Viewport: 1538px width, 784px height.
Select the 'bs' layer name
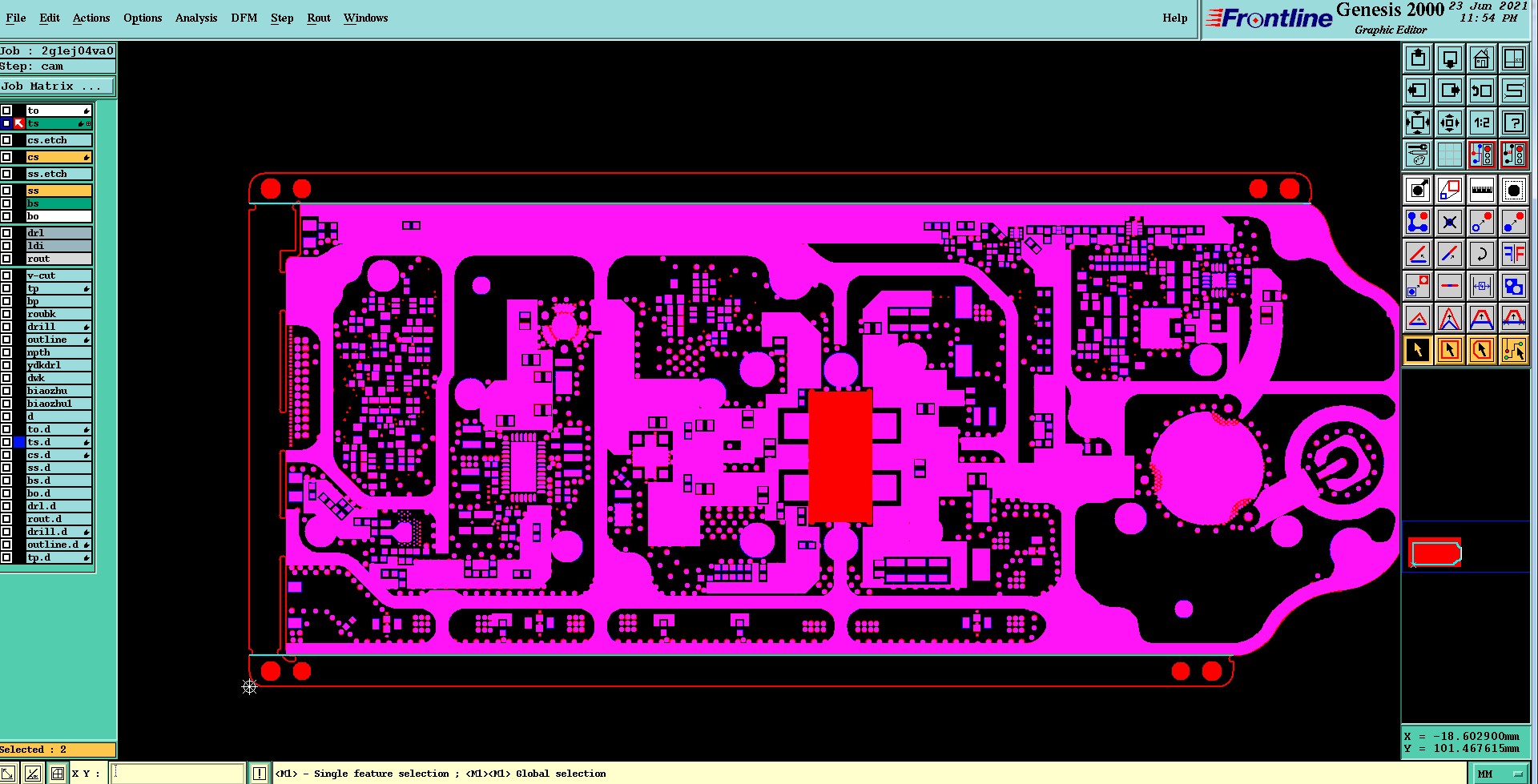pyautogui.click(x=58, y=203)
